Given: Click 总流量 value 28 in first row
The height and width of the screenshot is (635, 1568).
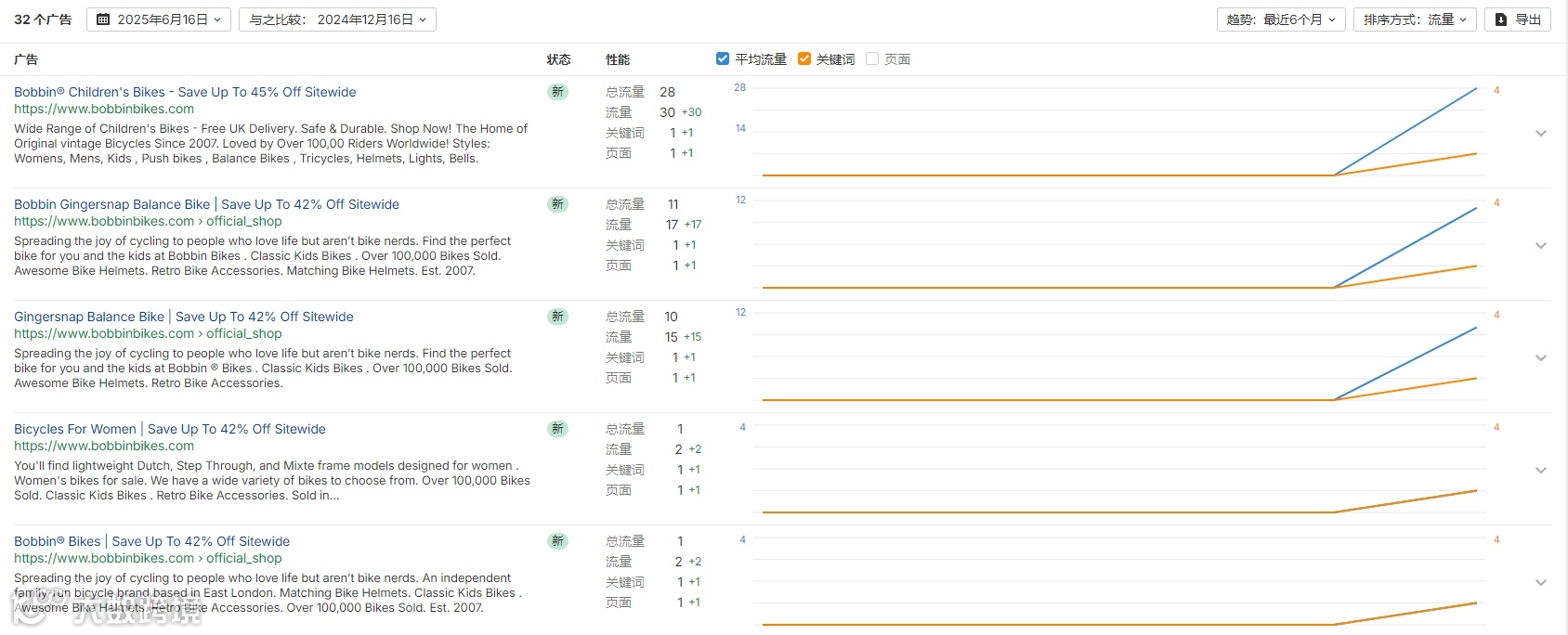Looking at the screenshot, I should (667, 92).
